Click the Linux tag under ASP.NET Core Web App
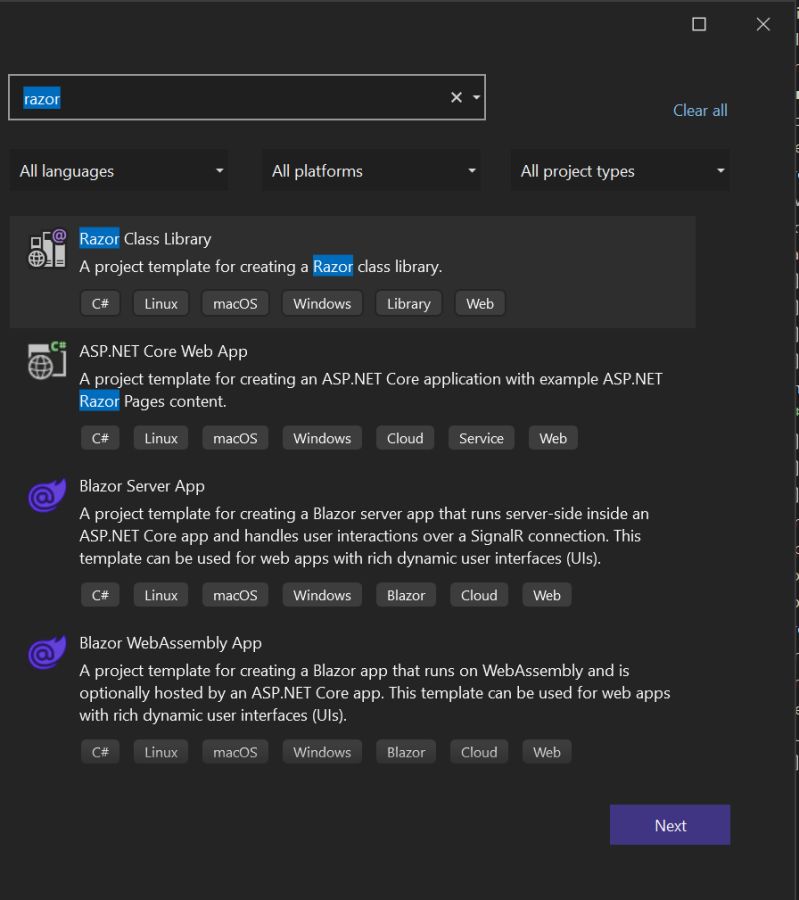Screen dimensions: 799x900 tap(161, 439)
